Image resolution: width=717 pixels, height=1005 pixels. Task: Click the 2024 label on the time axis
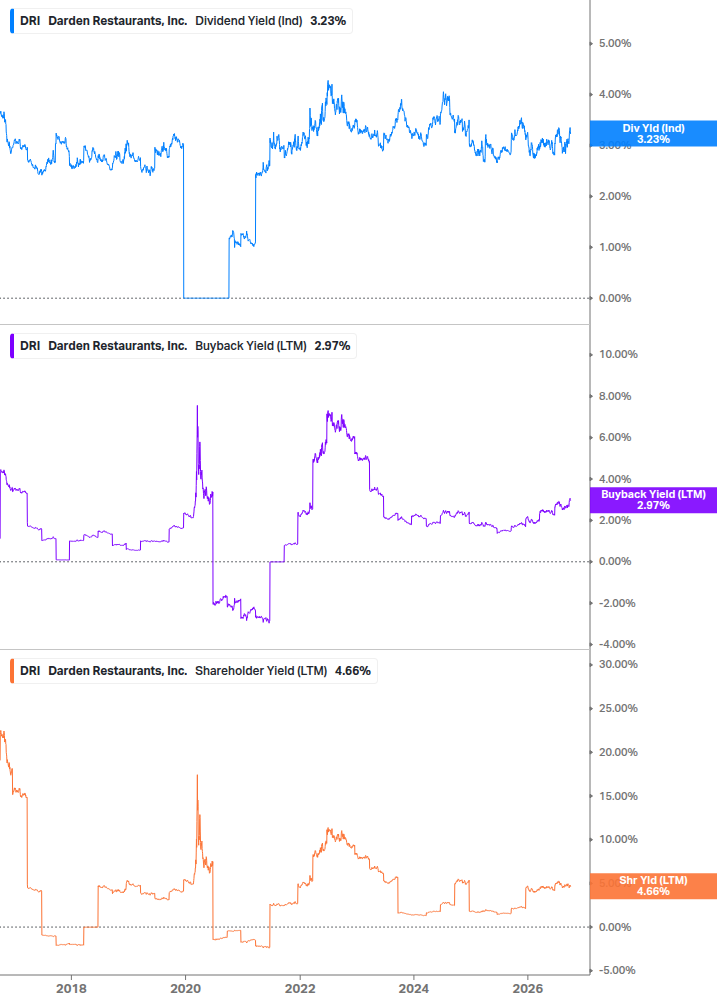pos(414,989)
